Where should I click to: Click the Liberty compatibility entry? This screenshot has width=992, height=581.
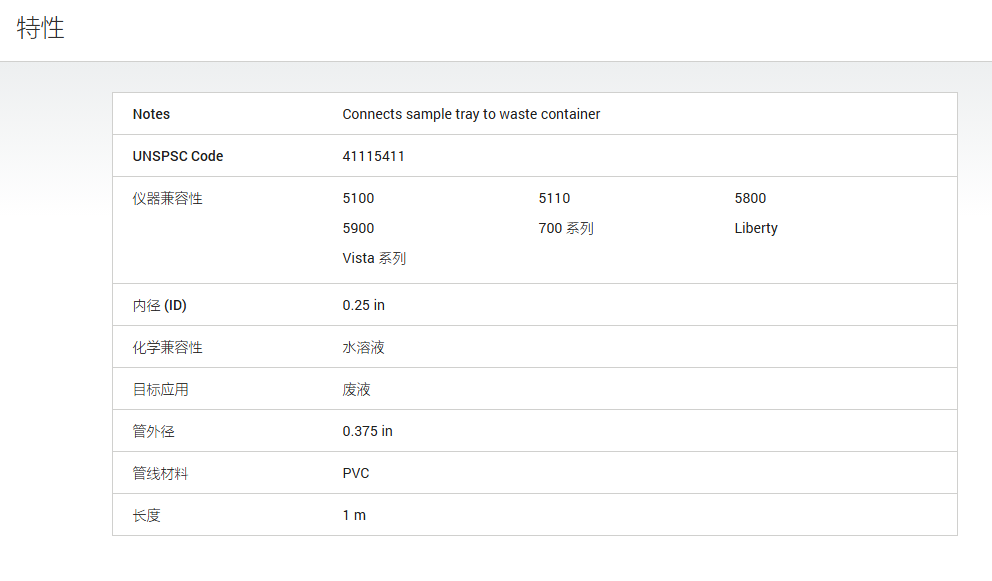(x=756, y=228)
